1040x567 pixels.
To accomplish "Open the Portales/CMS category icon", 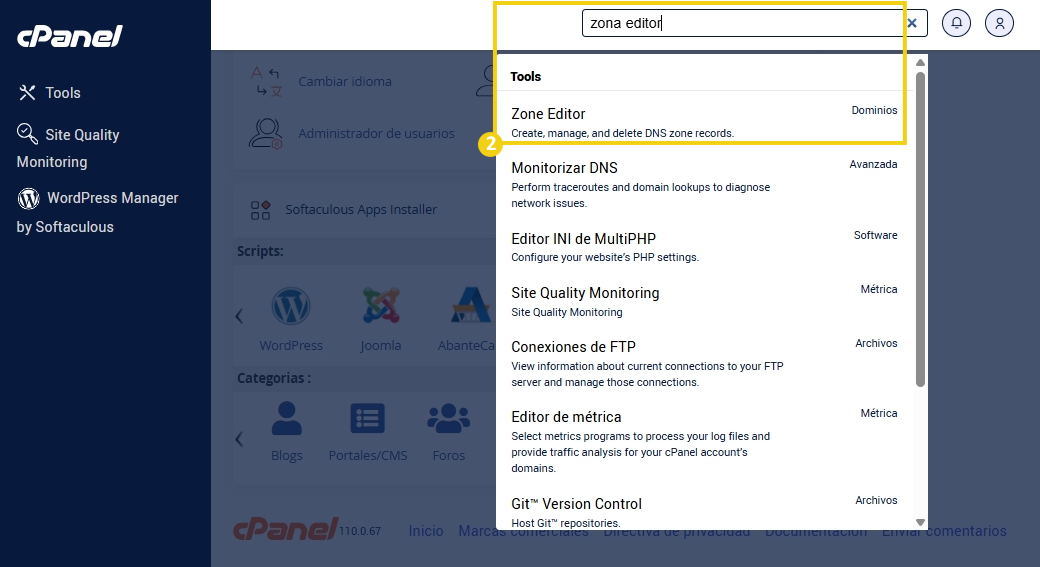I will pos(367,418).
